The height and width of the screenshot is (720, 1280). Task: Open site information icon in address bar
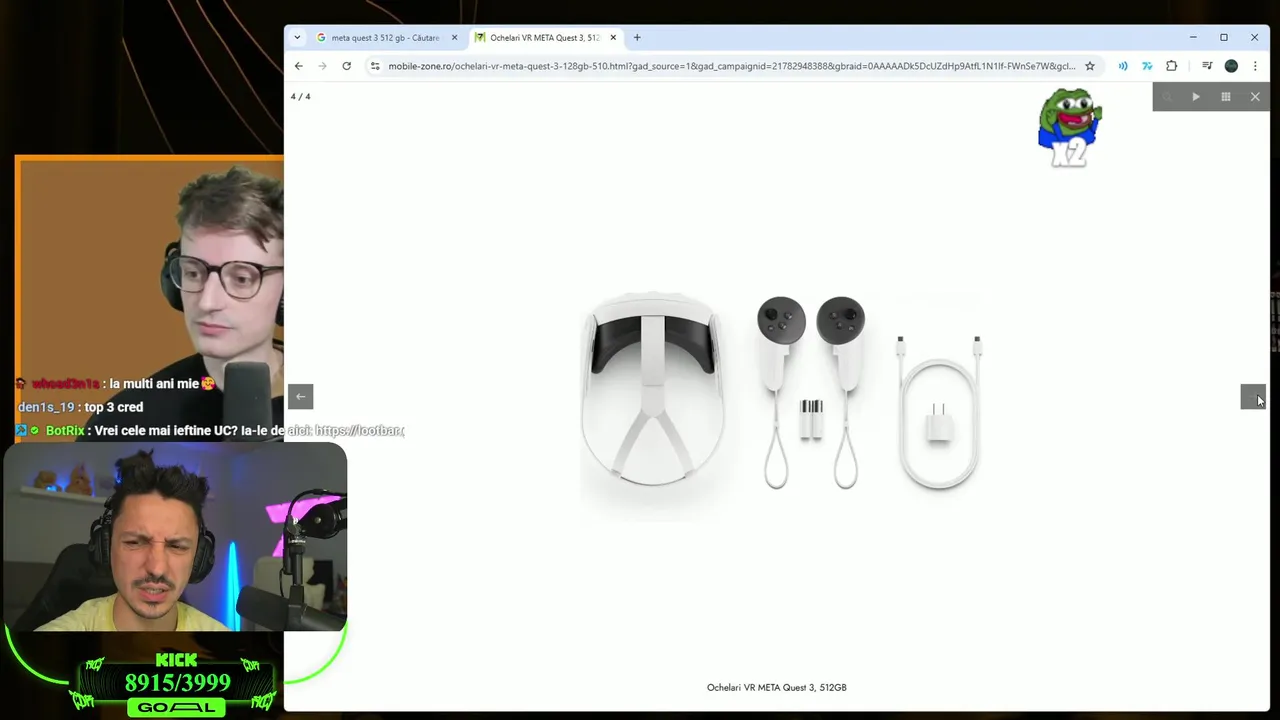[x=375, y=66]
